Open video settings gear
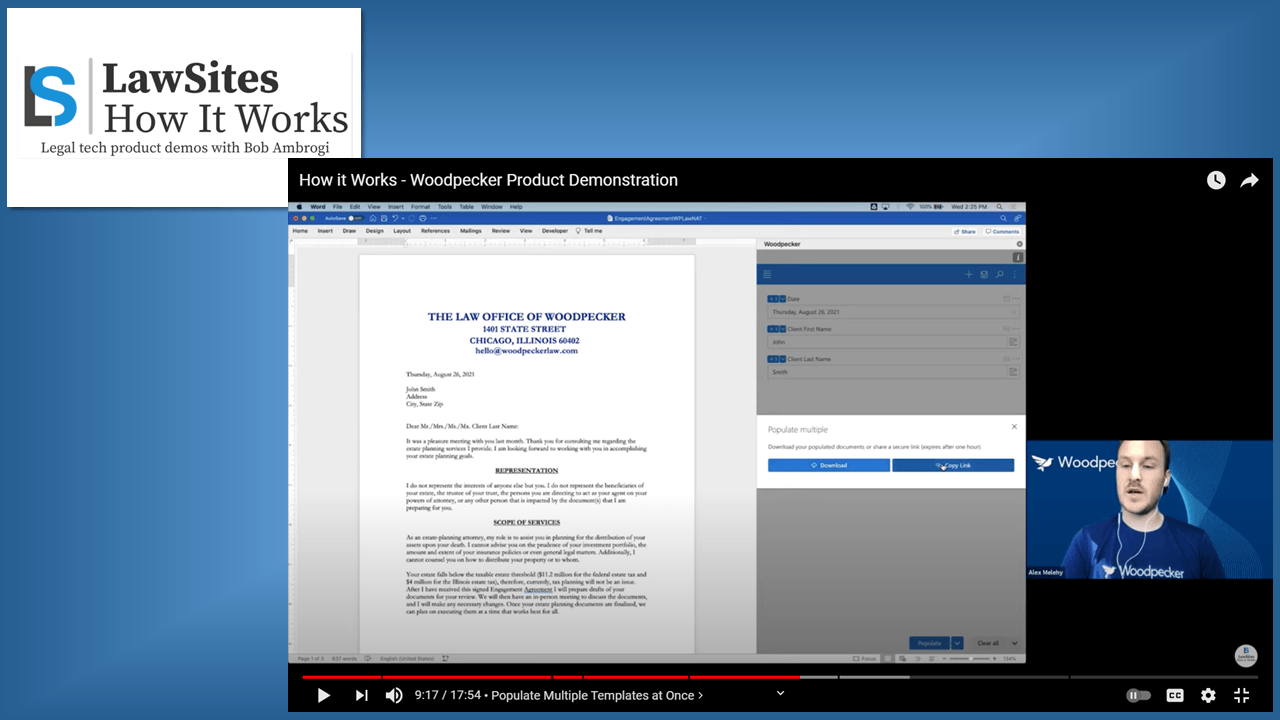The width and height of the screenshot is (1280, 720). click(x=1208, y=695)
